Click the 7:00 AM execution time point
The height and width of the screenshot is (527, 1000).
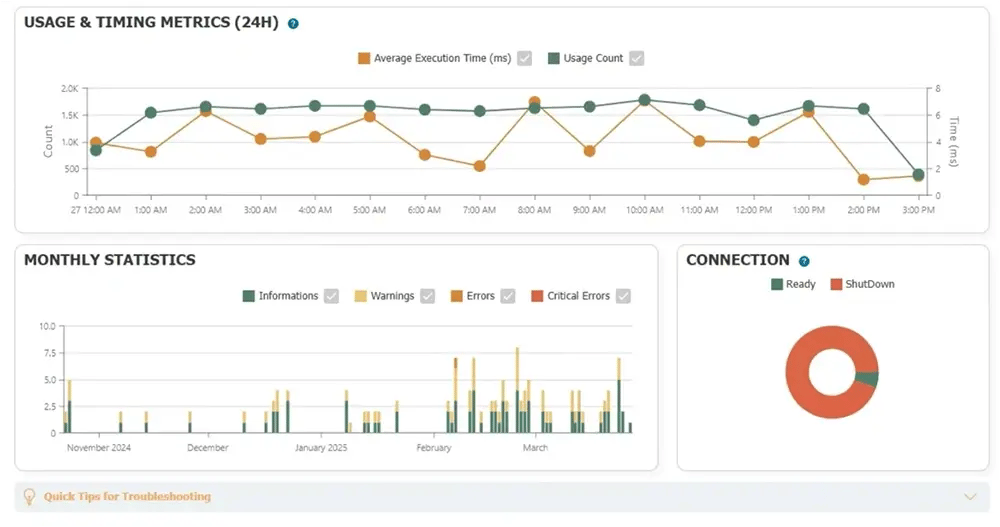coord(480,166)
